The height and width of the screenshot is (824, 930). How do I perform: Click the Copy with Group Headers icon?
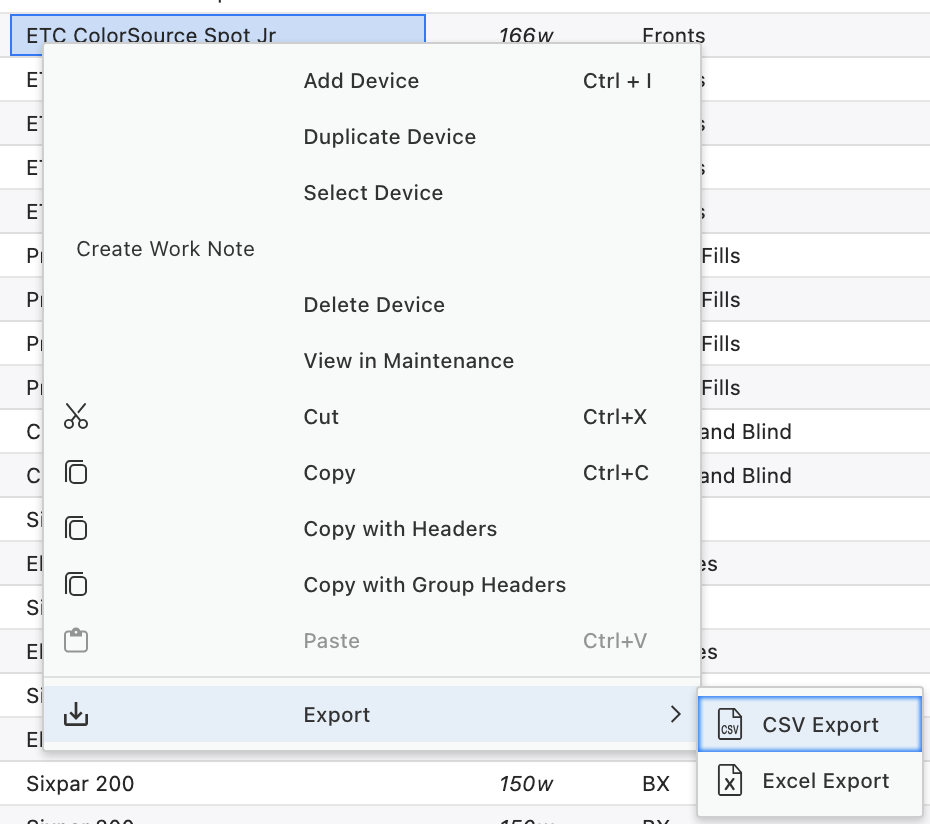pos(76,585)
